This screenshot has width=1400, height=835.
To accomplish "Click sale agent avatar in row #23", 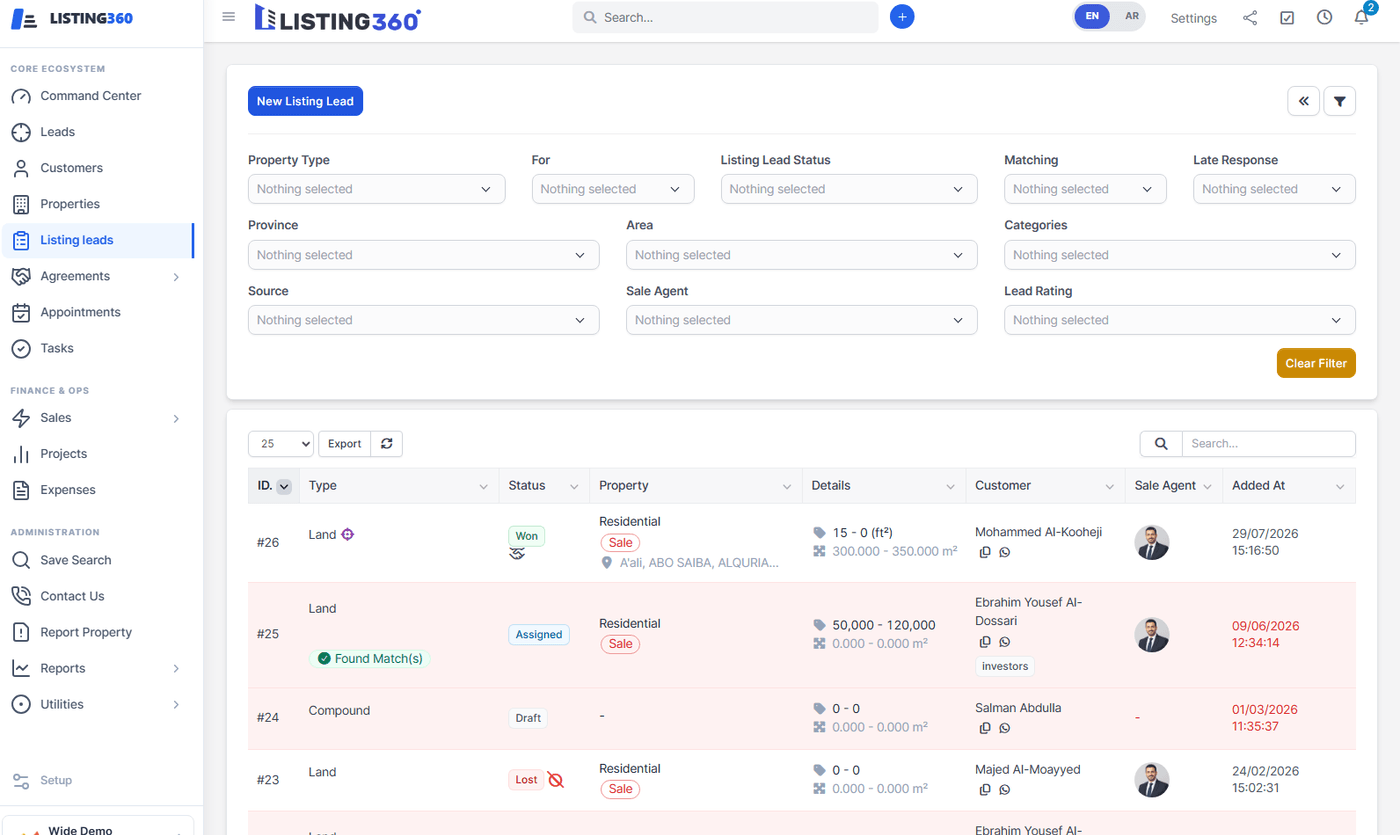I will point(1152,780).
